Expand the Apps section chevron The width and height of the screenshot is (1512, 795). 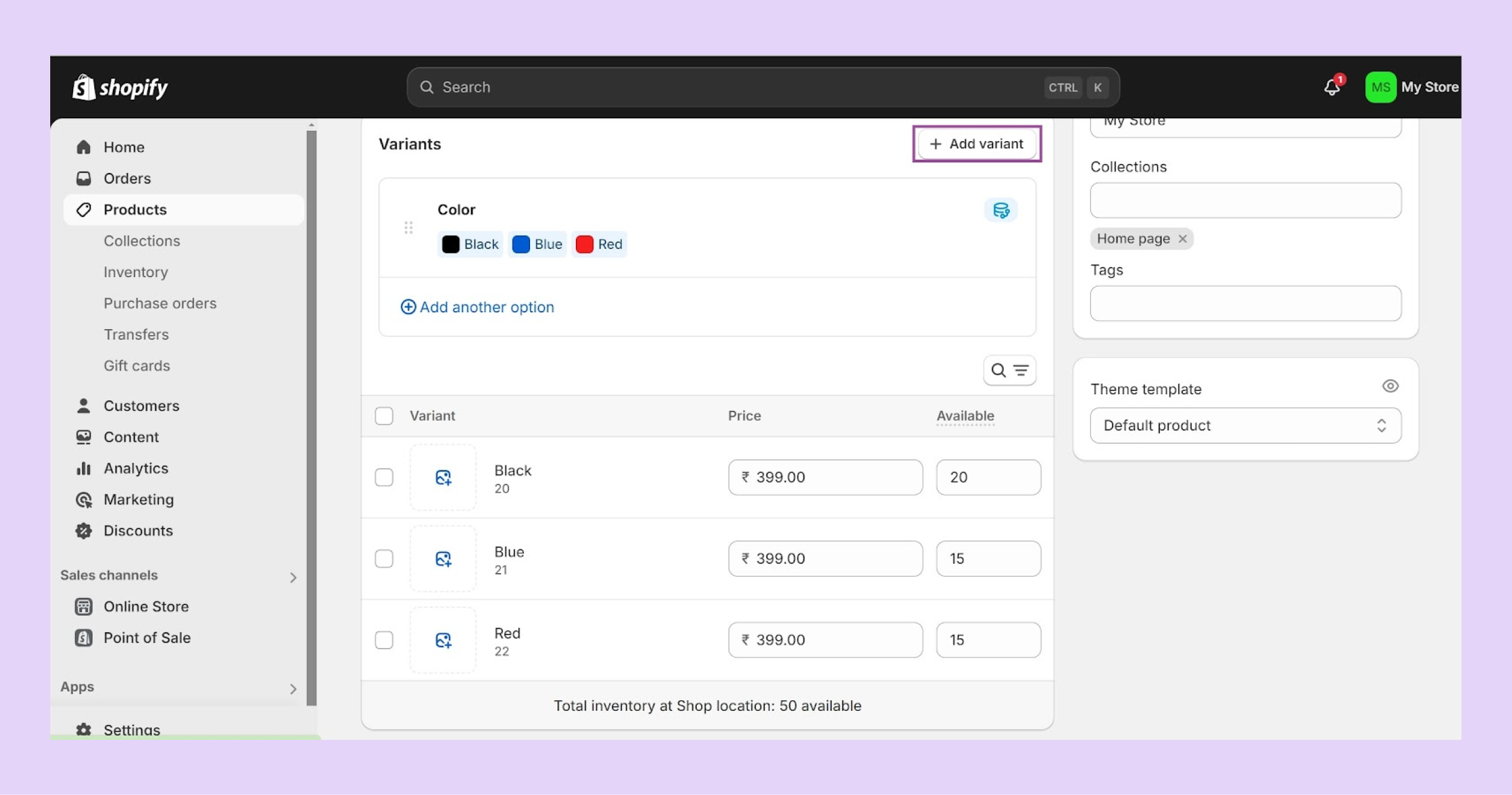coord(293,688)
